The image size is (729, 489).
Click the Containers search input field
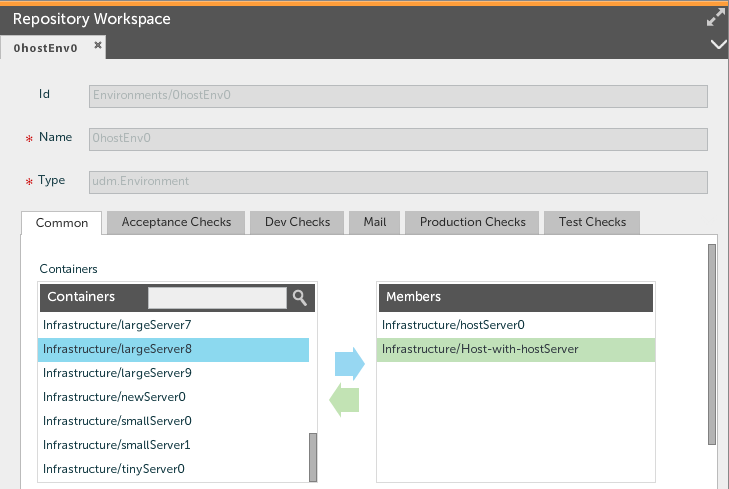[x=217, y=297]
